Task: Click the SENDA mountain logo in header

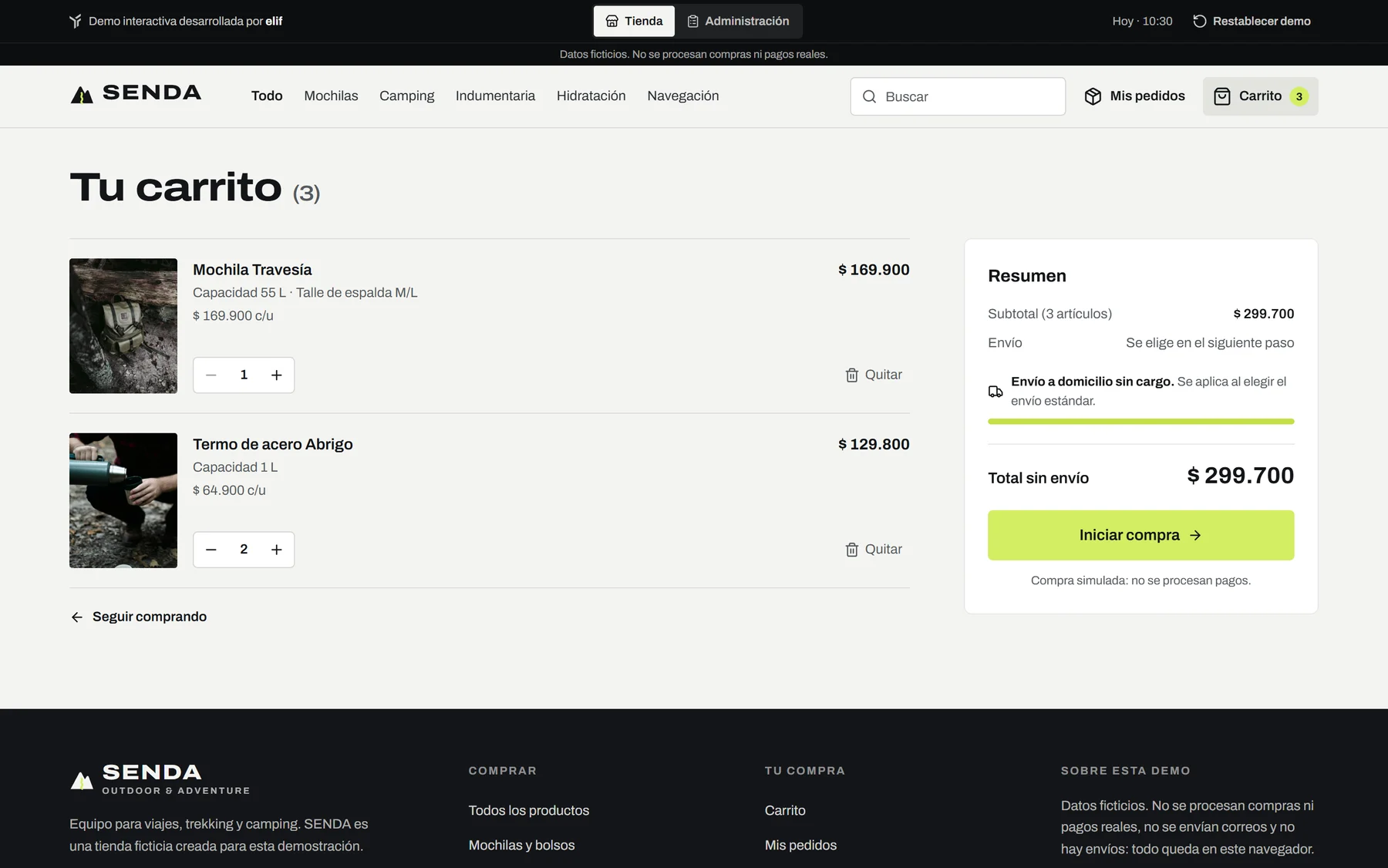Action: click(x=136, y=94)
